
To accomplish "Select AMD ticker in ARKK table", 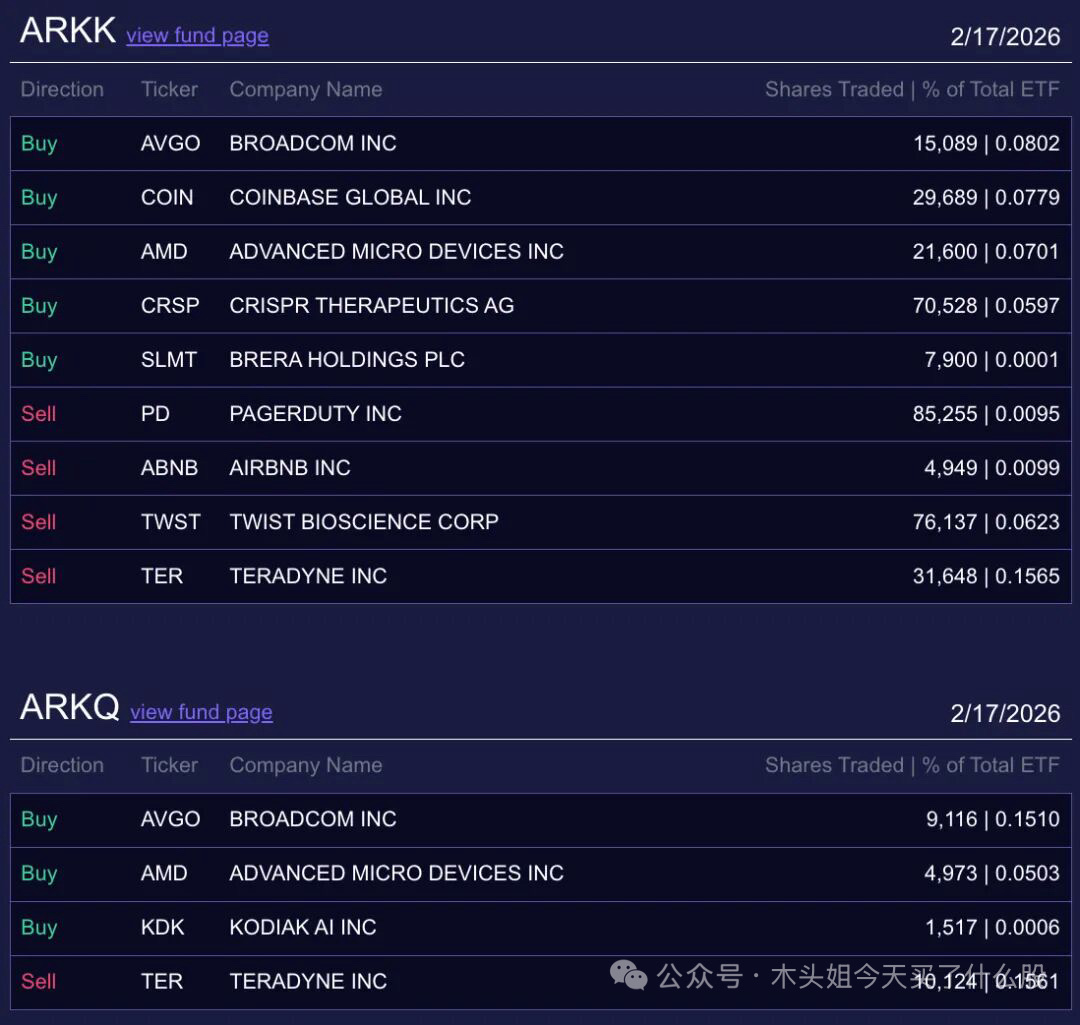I will 164,251.
